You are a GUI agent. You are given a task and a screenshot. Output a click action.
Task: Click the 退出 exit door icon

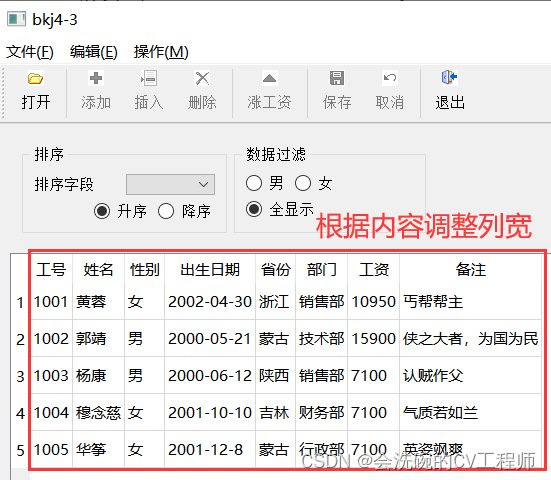coord(449,78)
